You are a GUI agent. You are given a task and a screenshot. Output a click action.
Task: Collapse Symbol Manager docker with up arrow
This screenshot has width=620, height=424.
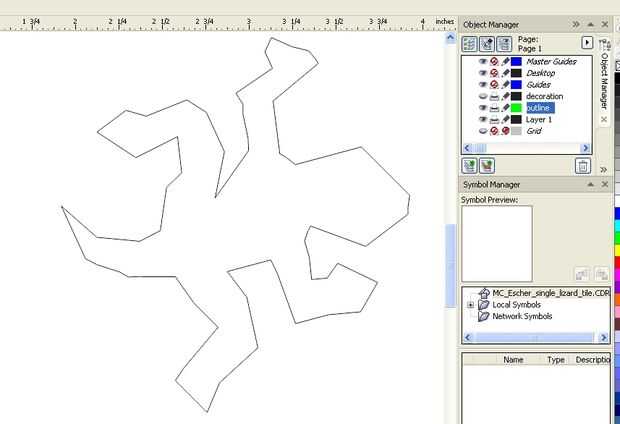click(x=591, y=184)
